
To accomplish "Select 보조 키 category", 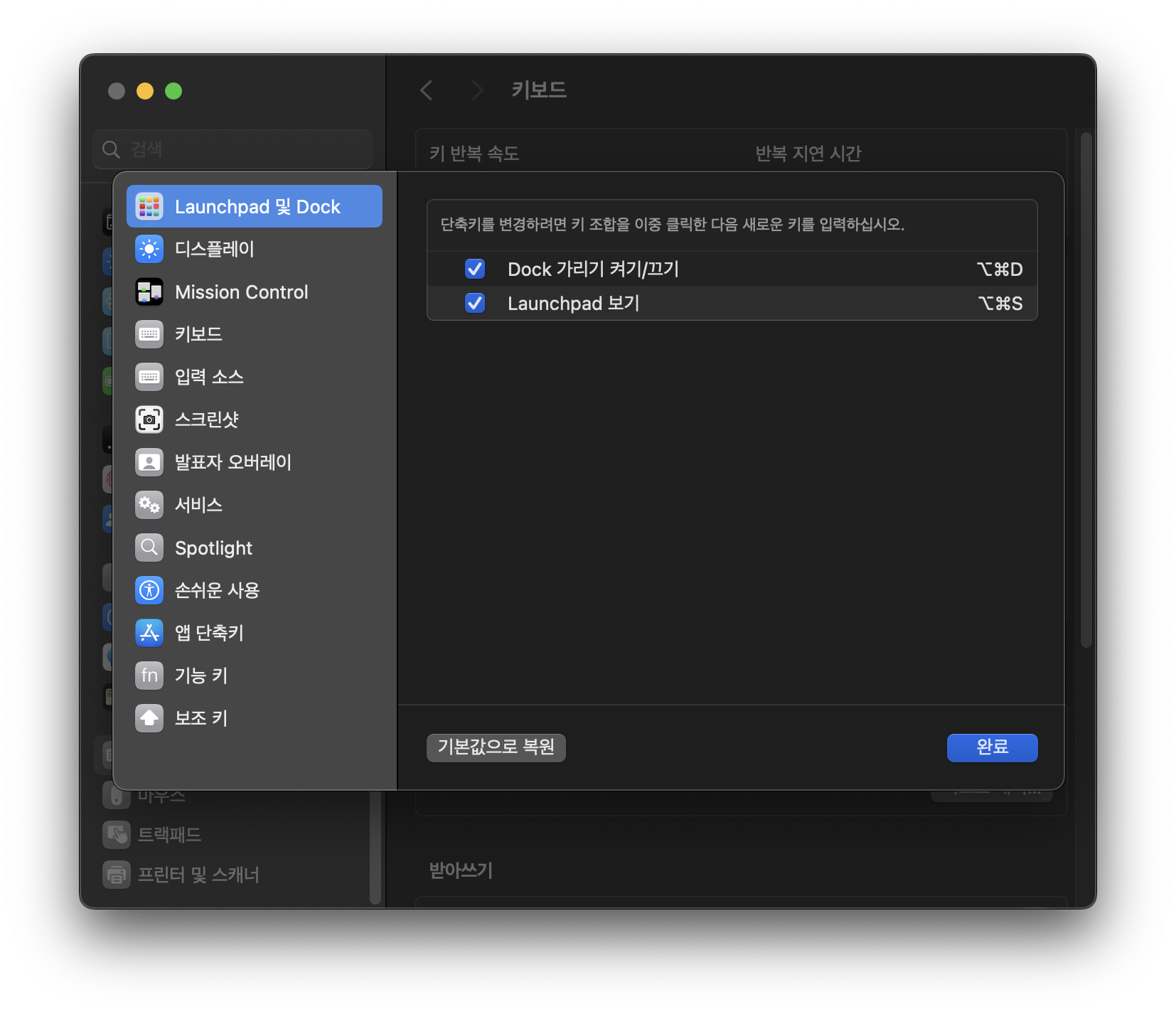I will [x=255, y=718].
